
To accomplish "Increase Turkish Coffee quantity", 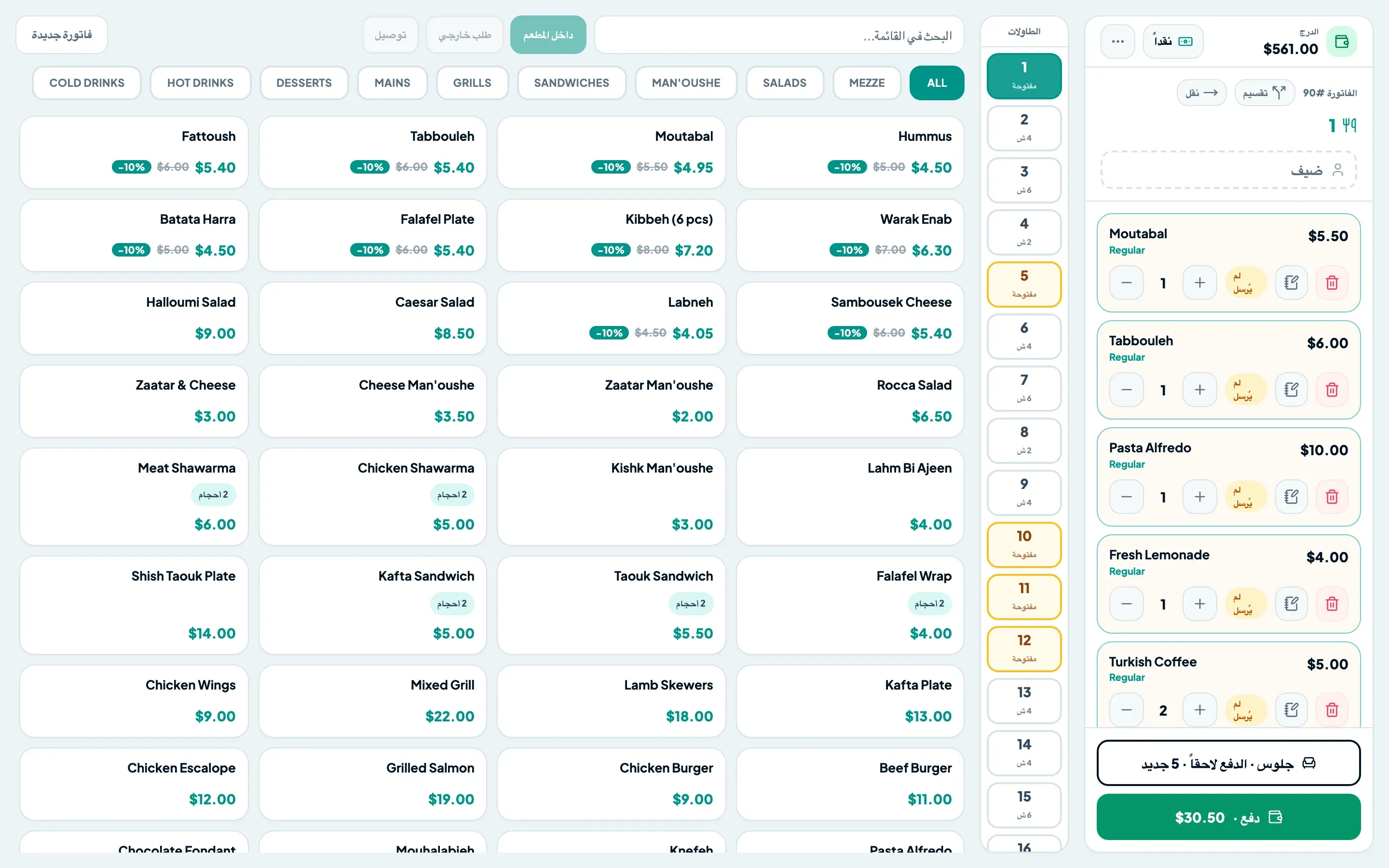I will click(x=1199, y=710).
